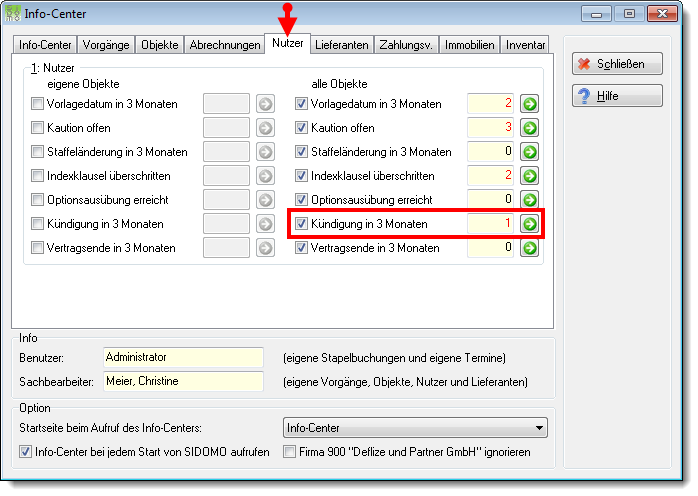Open Hilfe button
698x496 pixels.
617,96
